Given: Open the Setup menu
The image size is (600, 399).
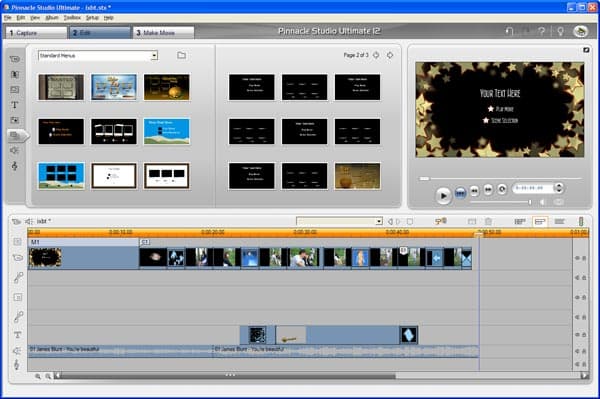Looking at the screenshot, I should tap(92, 18).
